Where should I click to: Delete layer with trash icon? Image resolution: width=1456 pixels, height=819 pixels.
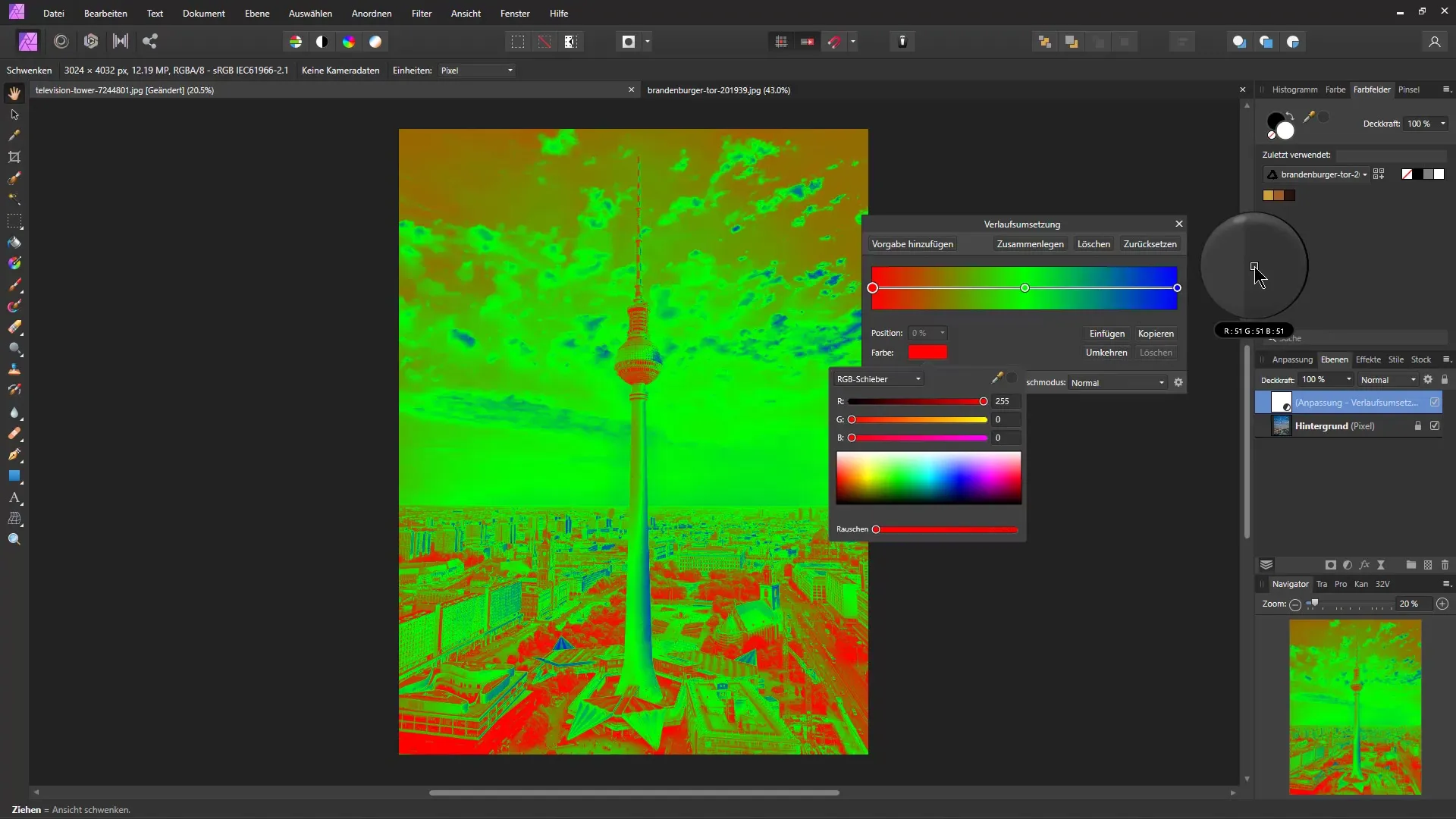[x=1445, y=565]
